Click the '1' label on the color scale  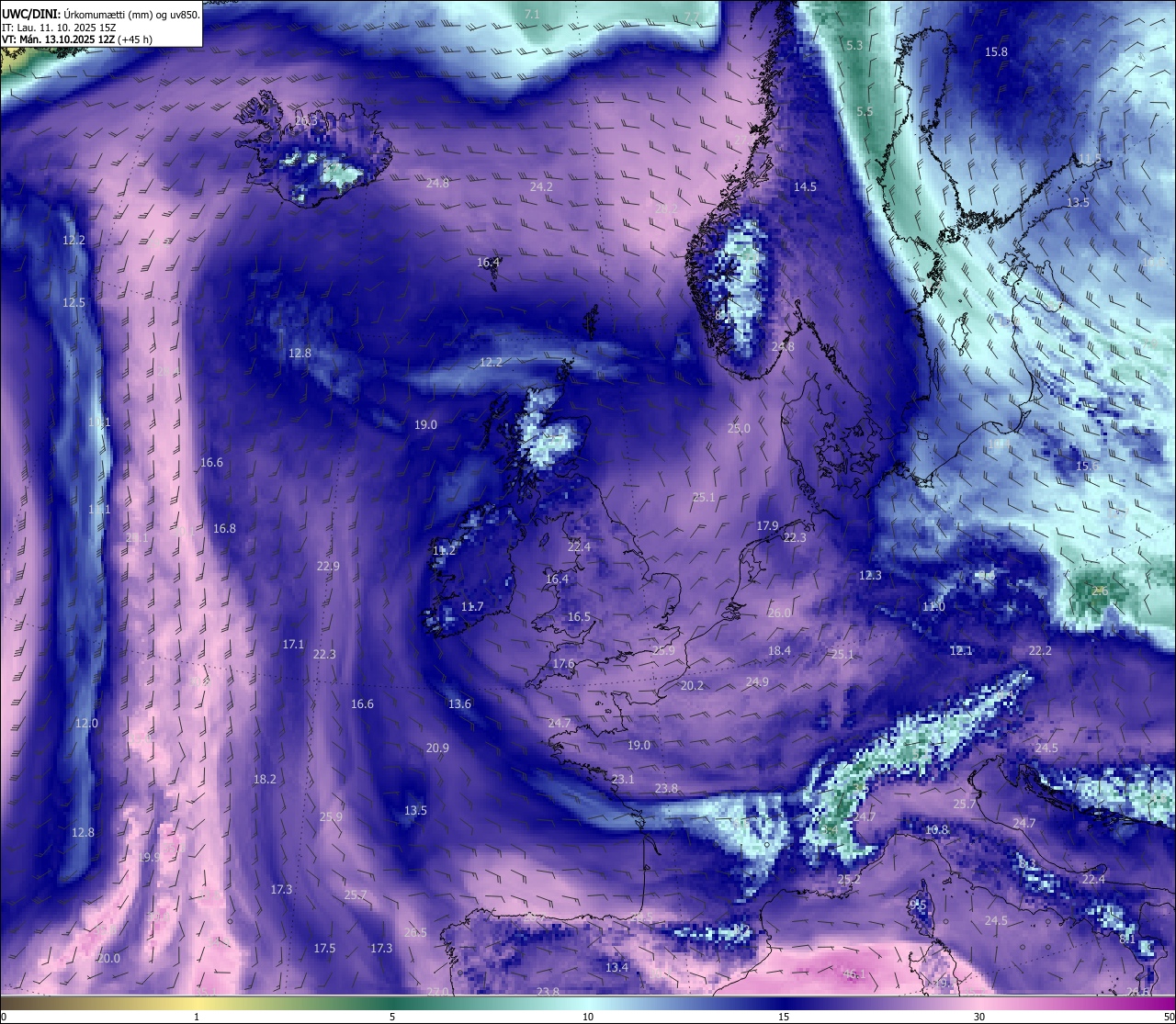point(197,1017)
